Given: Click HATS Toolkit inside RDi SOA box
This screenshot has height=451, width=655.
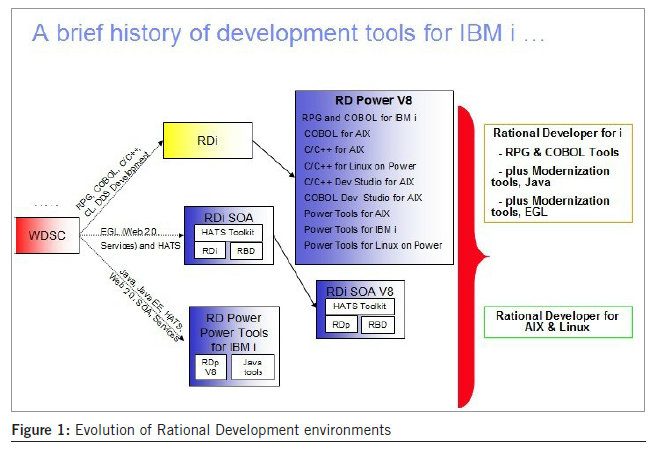Looking at the screenshot, I should point(228,233).
